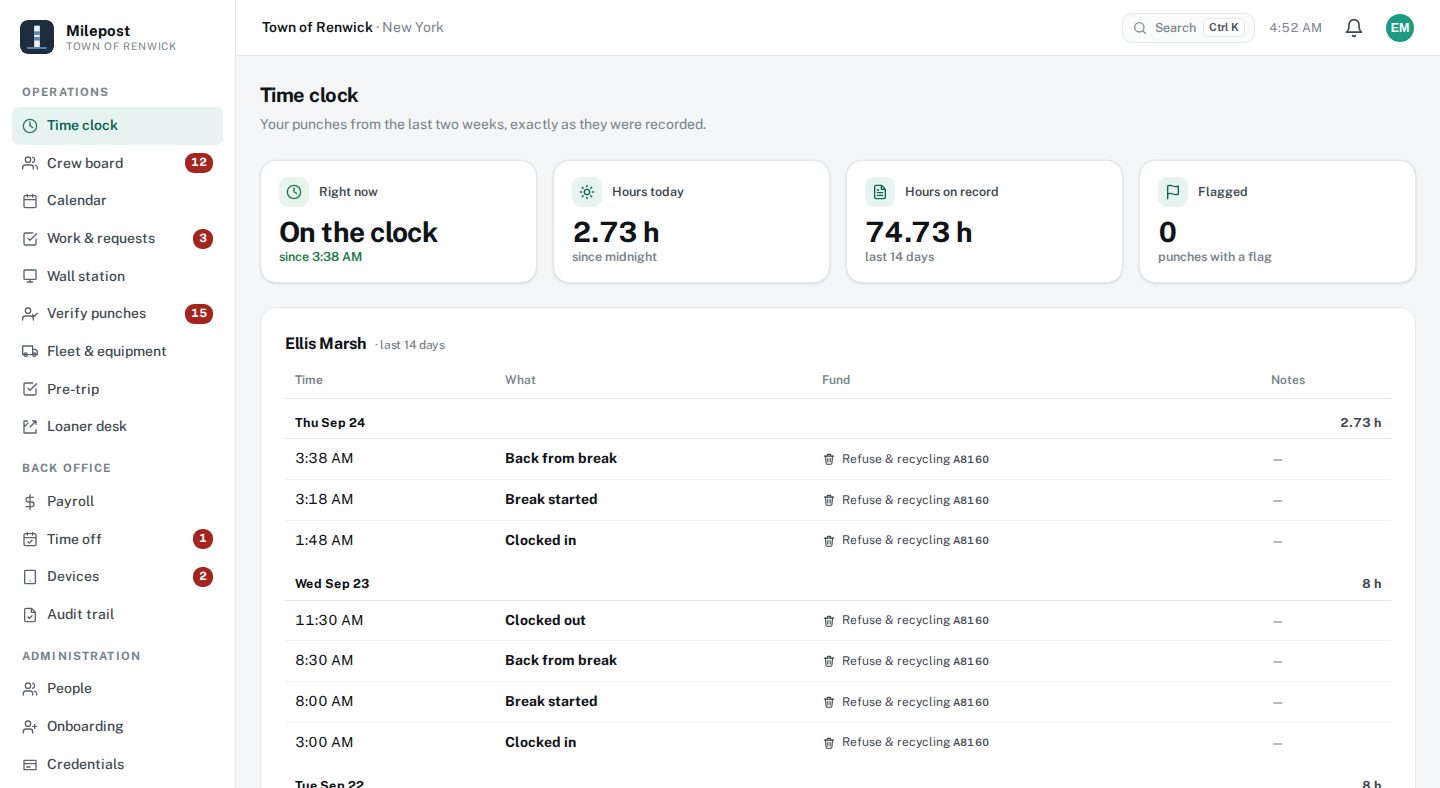Select the 1:48 AM Clocked in punch

pos(838,541)
